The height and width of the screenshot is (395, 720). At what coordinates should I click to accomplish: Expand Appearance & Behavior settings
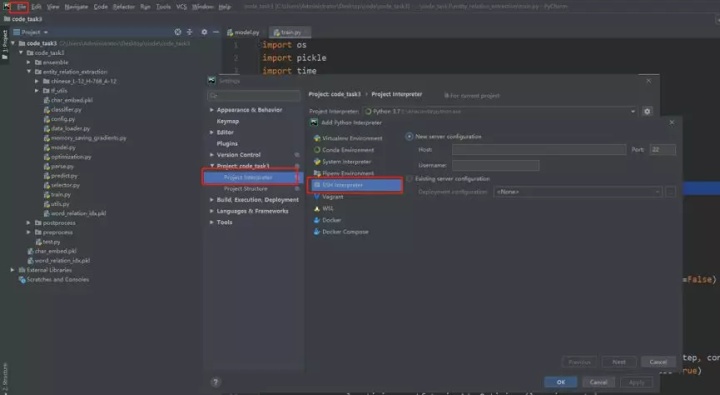tap(212, 110)
